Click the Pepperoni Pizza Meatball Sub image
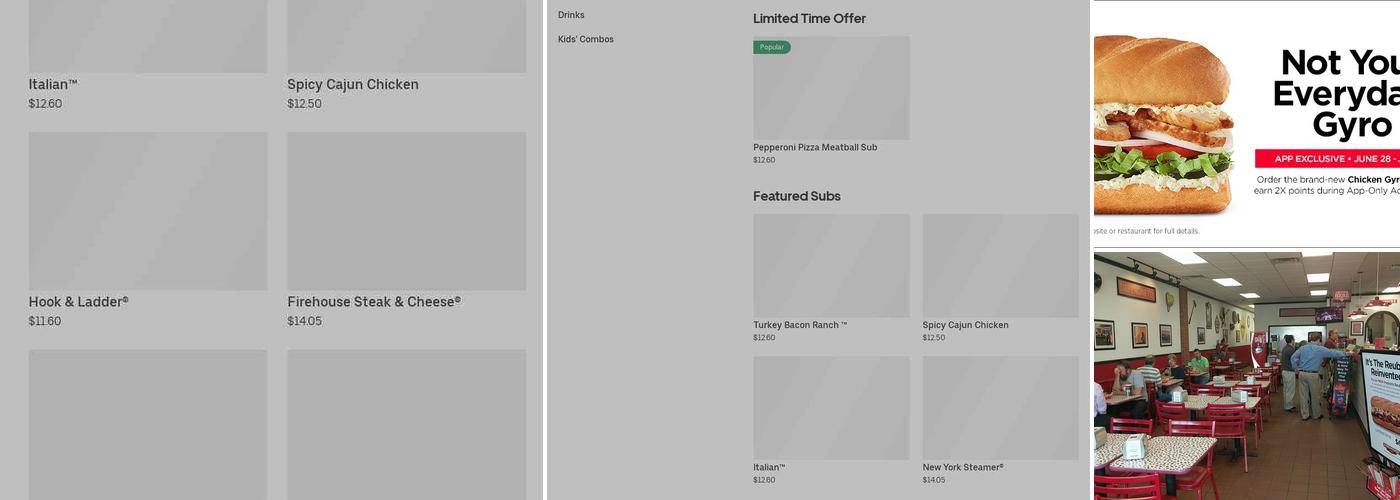The image size is (1400, 500). click(x=830, y=90)
